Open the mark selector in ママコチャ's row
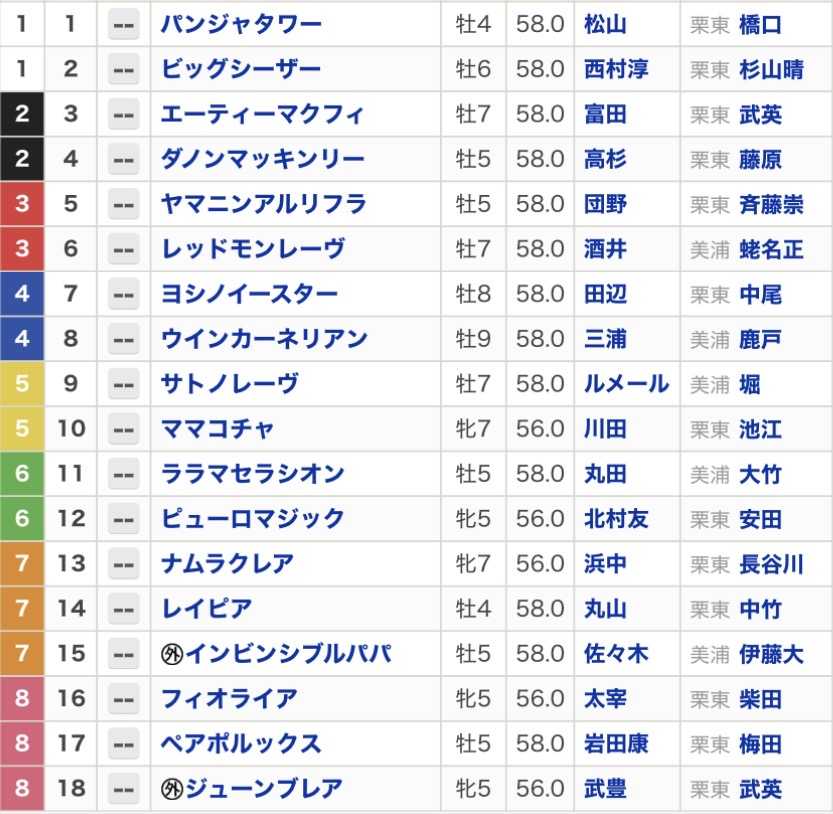The image size is (833, 814). point(123,429)
